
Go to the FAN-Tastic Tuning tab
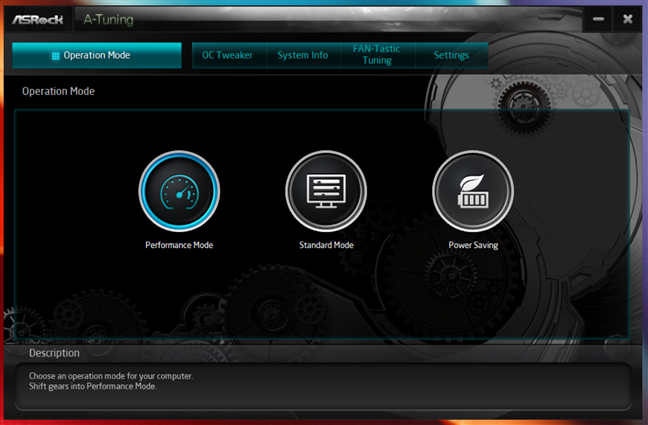point(377,56)
